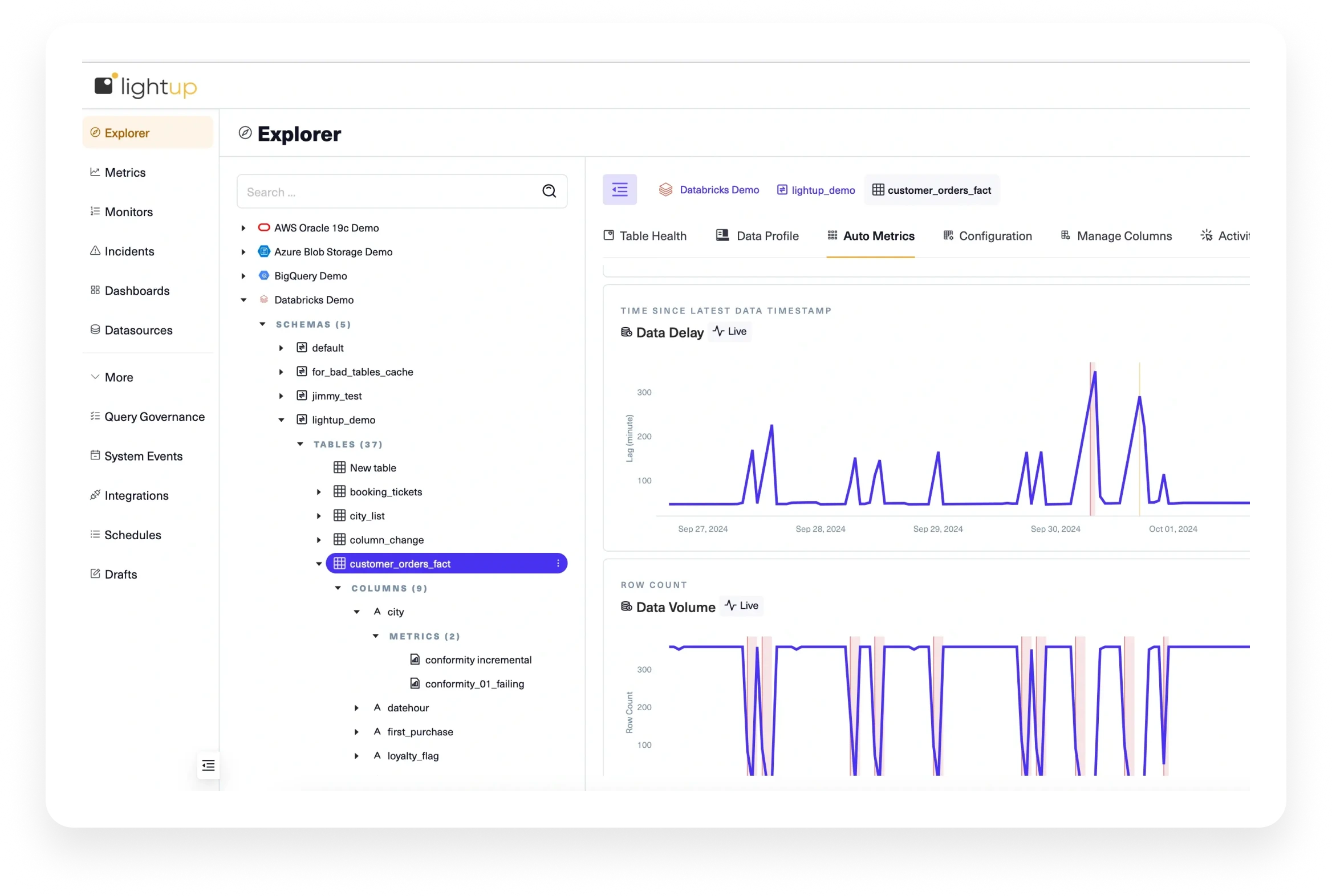Open options menu for customer_orders_fact table
Screen dimensions: 1332x896
point(558,564)
